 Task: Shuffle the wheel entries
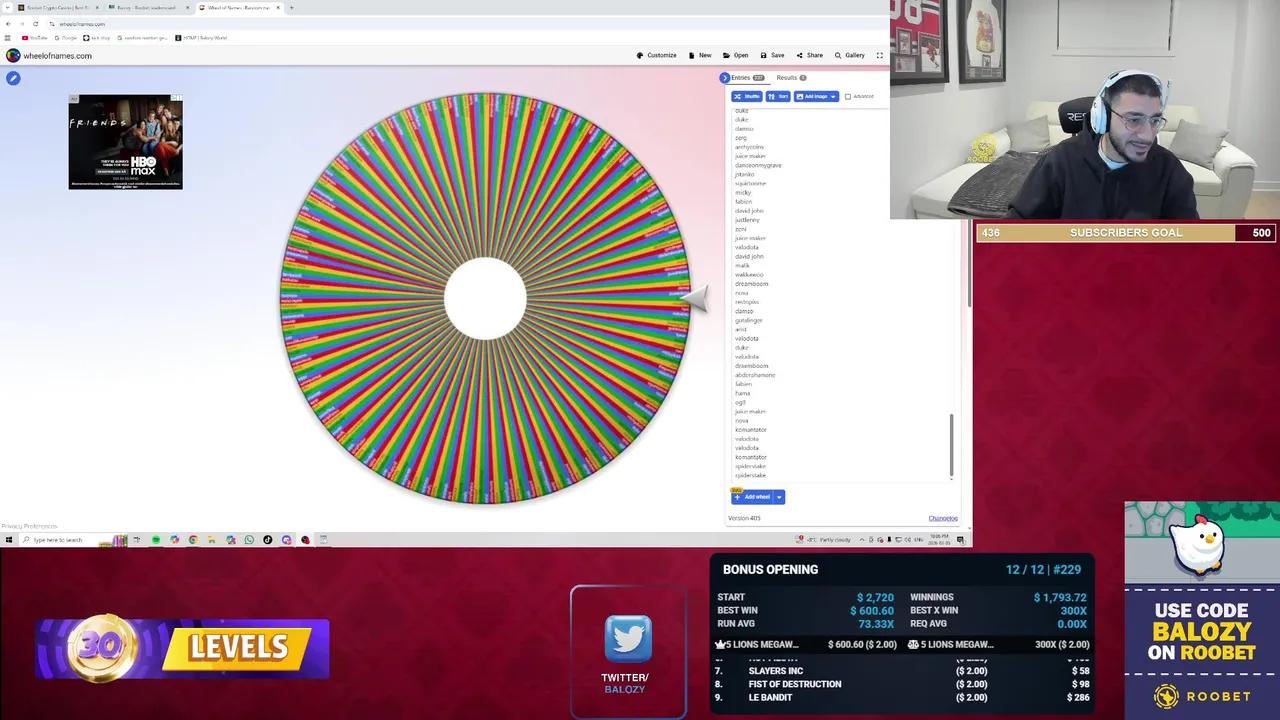coord(747,96)
